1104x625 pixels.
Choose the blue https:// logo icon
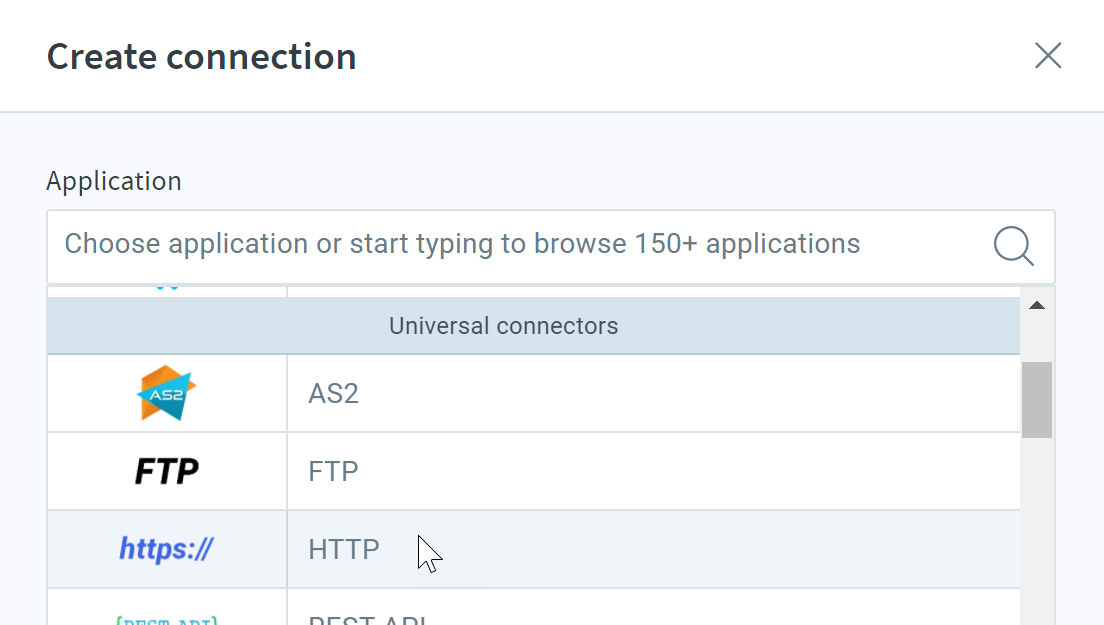pyautogui.click(x=166, y=548)
